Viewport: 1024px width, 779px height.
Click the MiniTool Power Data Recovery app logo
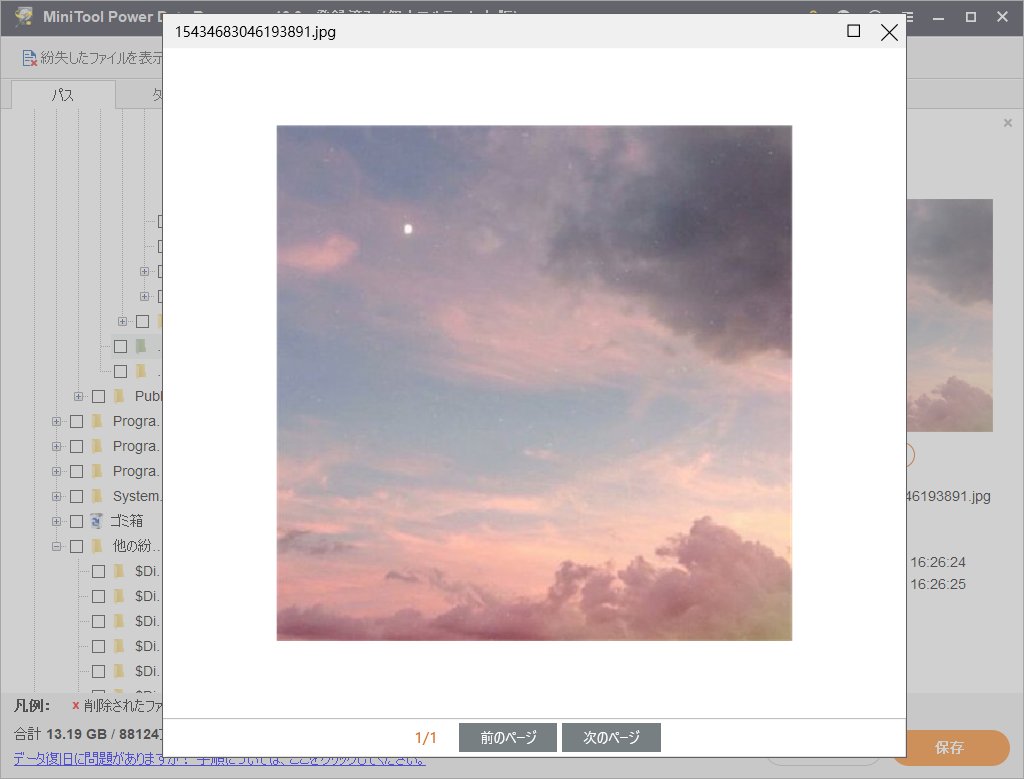click(23, 17)
